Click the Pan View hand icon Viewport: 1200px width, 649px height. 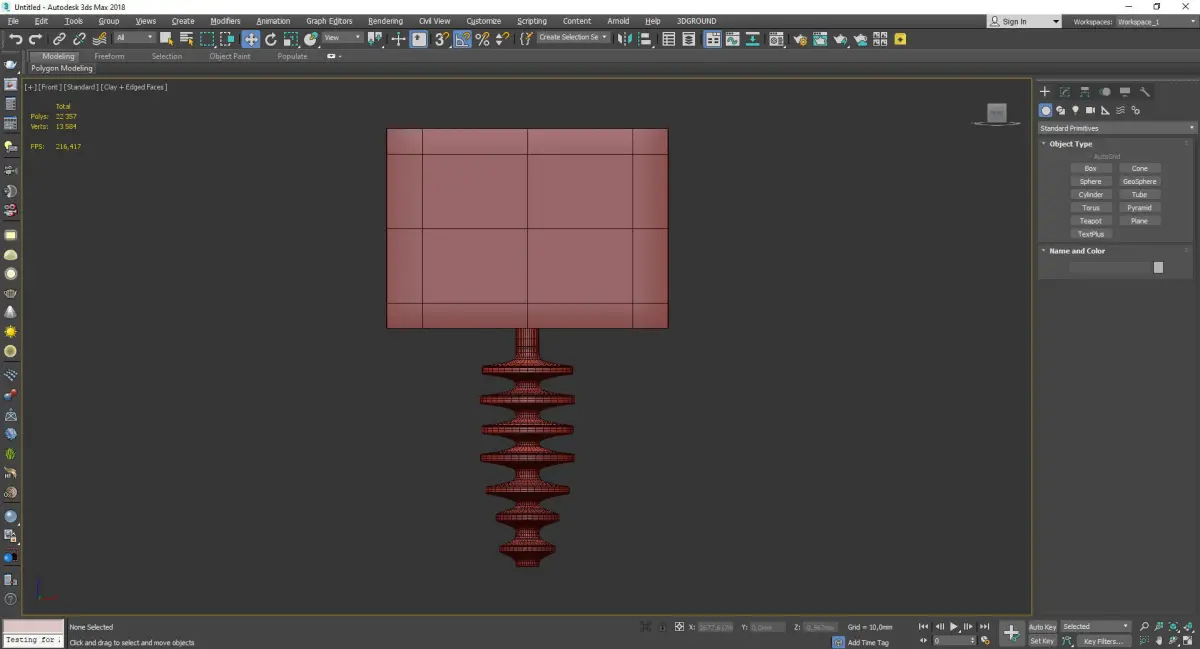tap(1158, 640)
